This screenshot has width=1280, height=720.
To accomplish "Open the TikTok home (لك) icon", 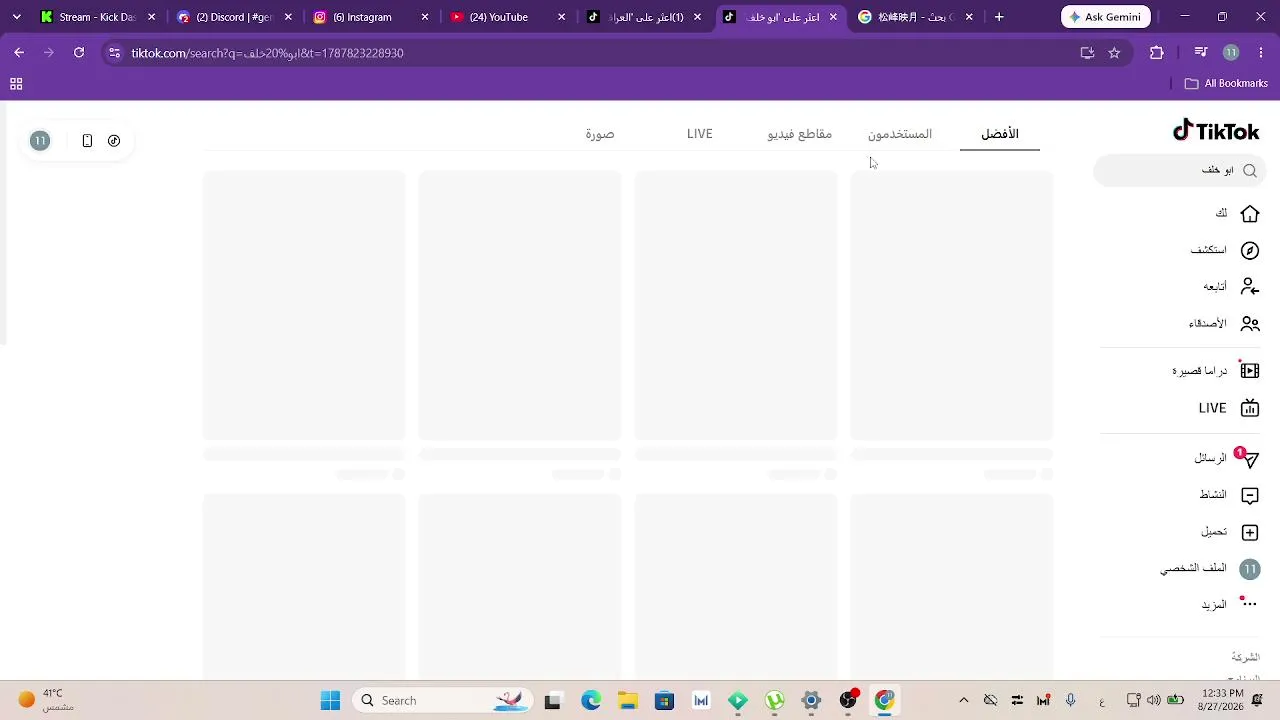I will (x=1249, y=213).
